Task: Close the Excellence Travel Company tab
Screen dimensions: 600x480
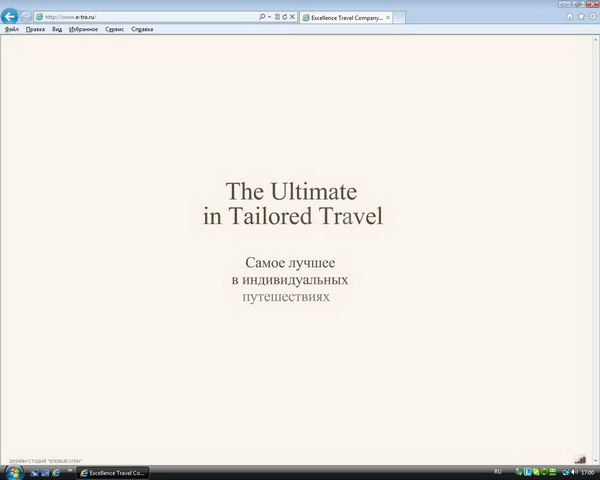Action: (388, 18)
